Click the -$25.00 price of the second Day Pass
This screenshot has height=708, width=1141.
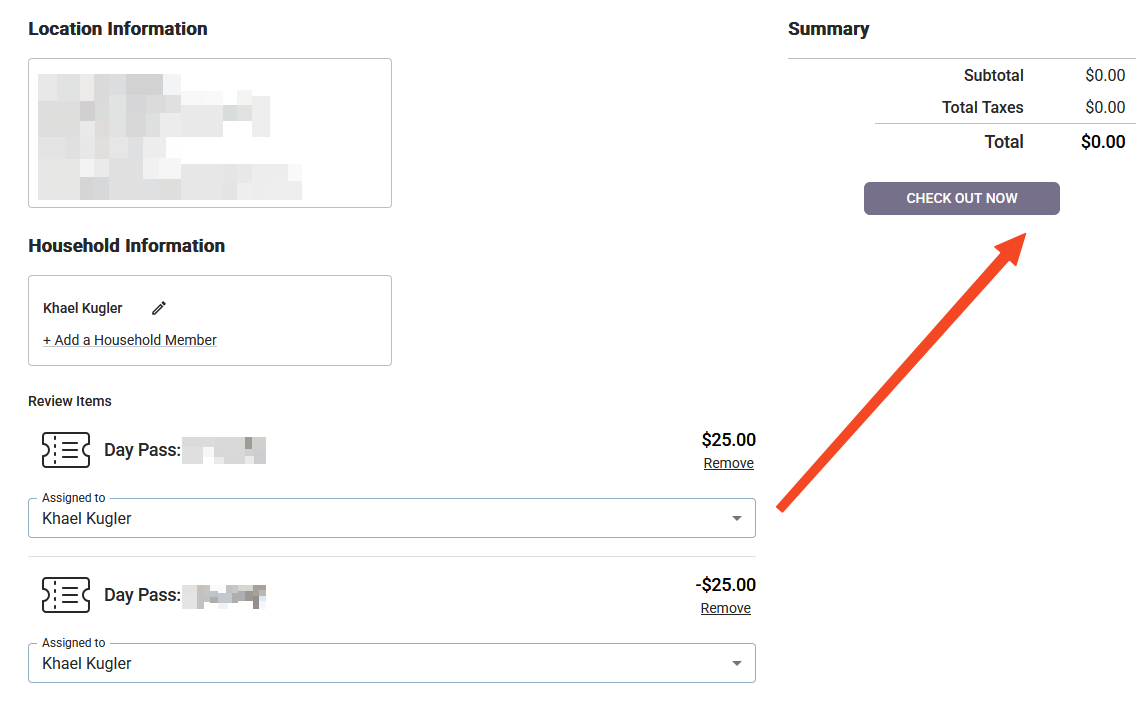(725, 585)
